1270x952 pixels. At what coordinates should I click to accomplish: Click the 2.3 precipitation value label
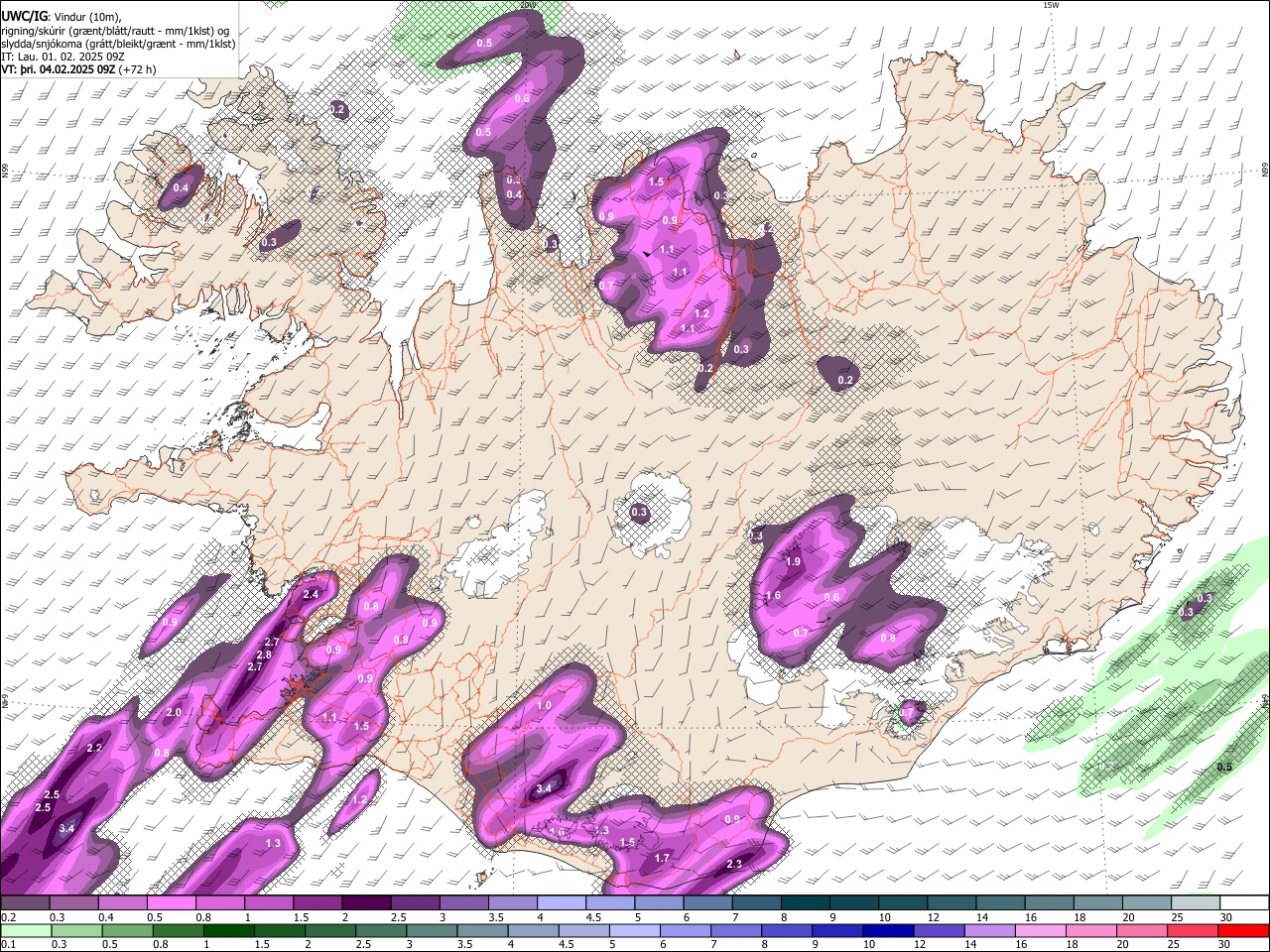click(x=734, y=864)
